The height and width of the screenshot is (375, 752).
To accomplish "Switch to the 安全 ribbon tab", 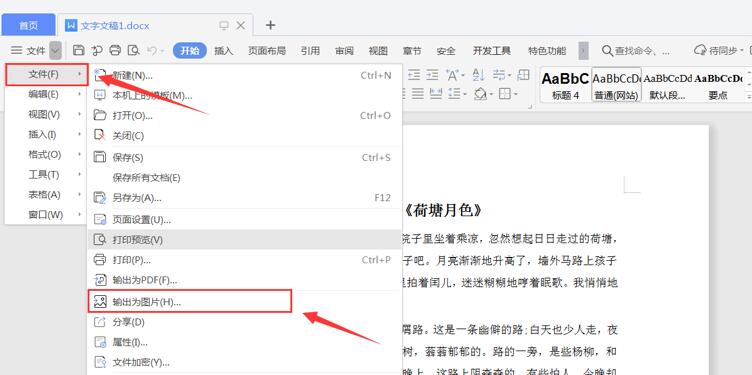I will [446, 51].
